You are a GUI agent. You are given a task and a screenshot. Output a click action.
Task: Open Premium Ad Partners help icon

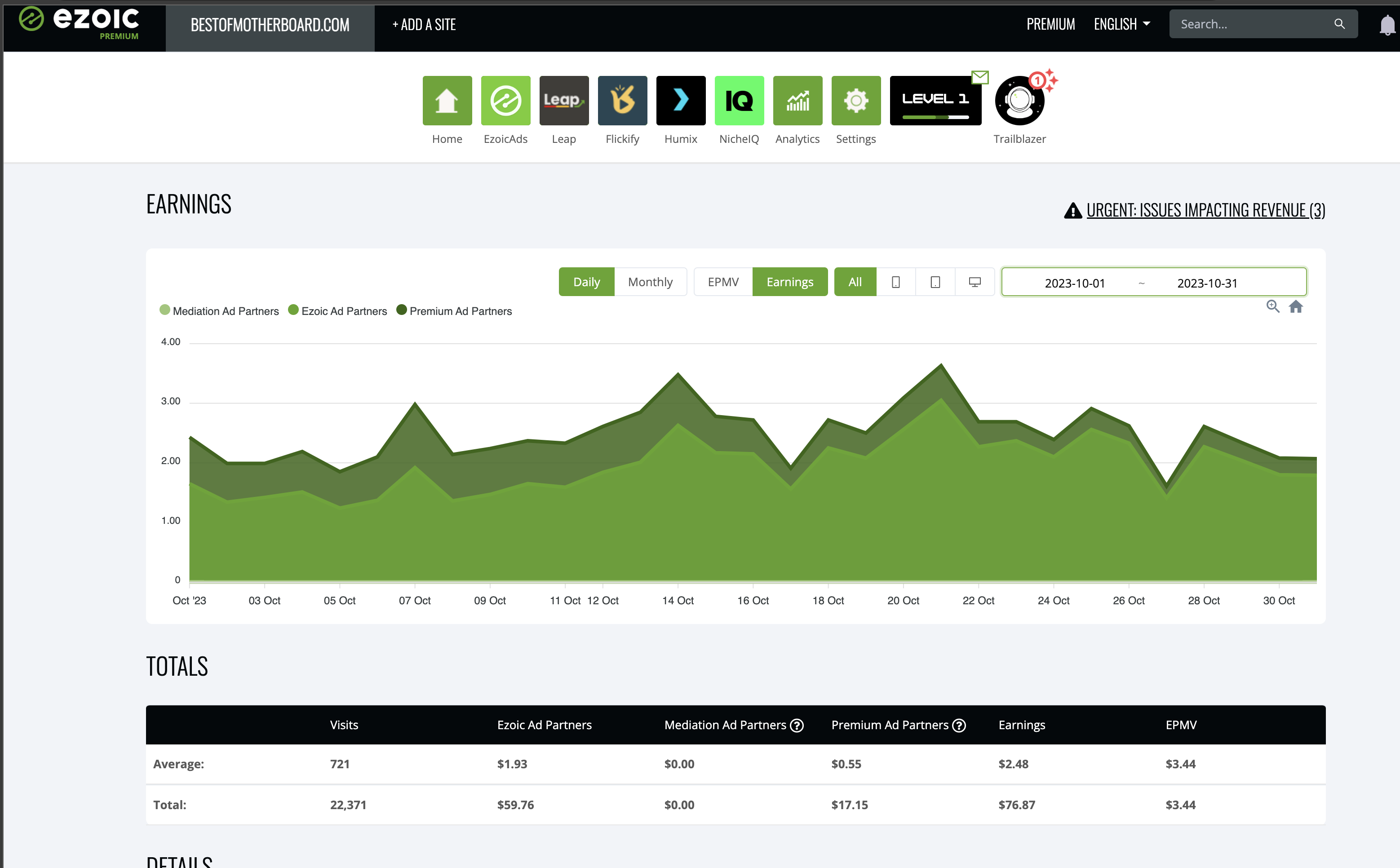click(x=959, y=725)
